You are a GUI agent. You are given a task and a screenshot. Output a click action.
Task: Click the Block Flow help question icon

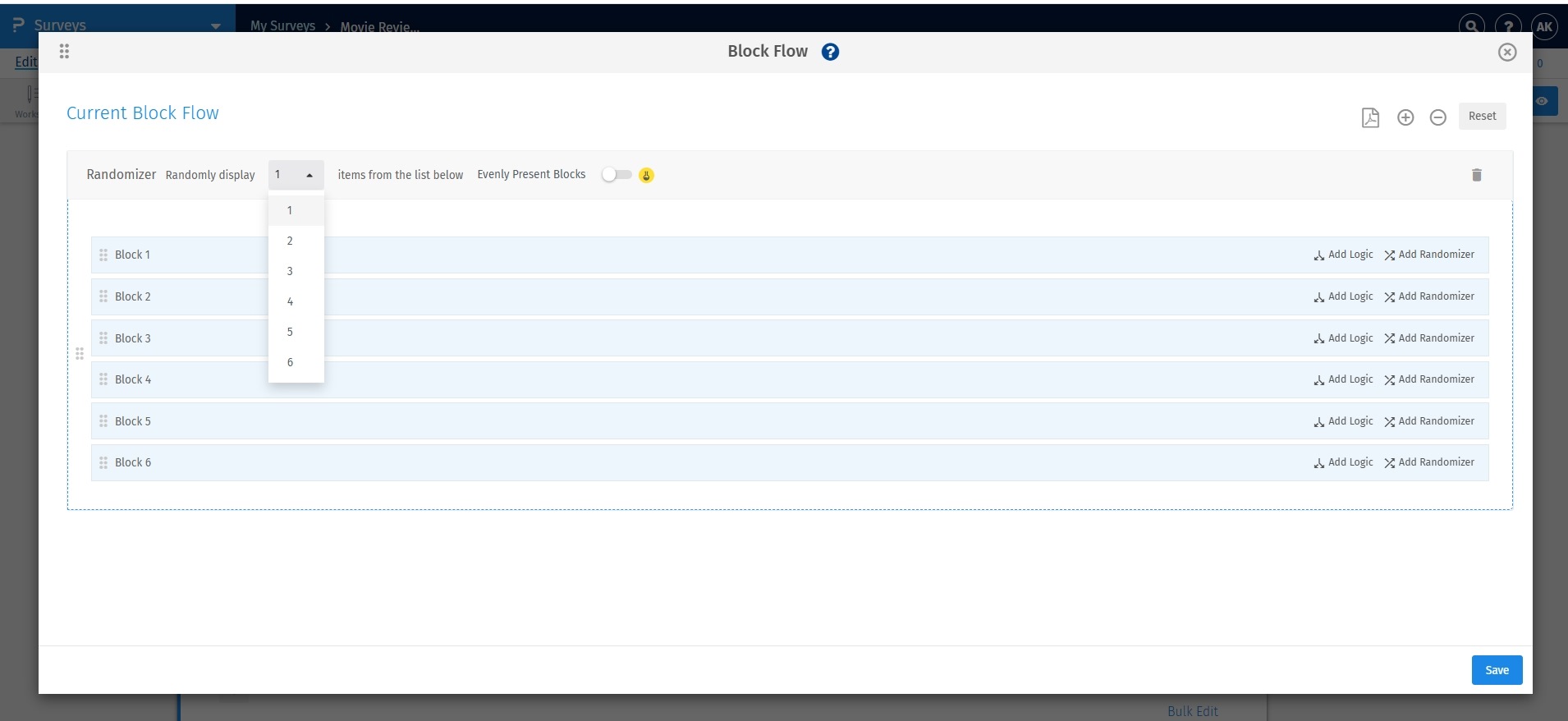(x=830, y=52)
